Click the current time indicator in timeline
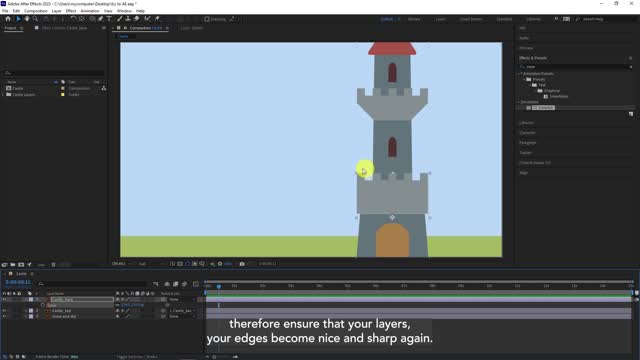Image resolution: width=640 pixels, height=360 pixels. pos(219,287)
